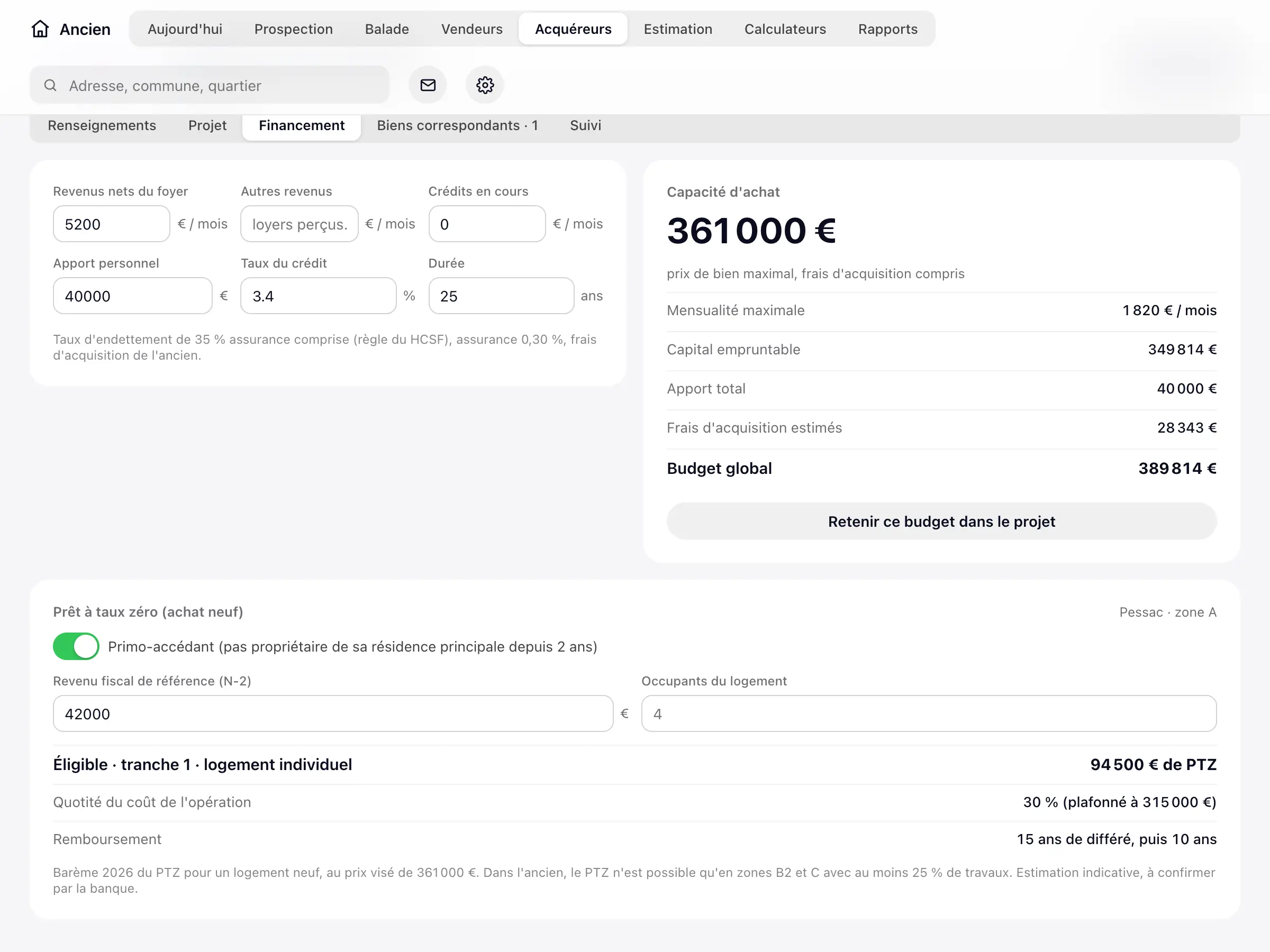Click the Revenus nets du foyer field
1270x952 pixels.
(111, 224)
